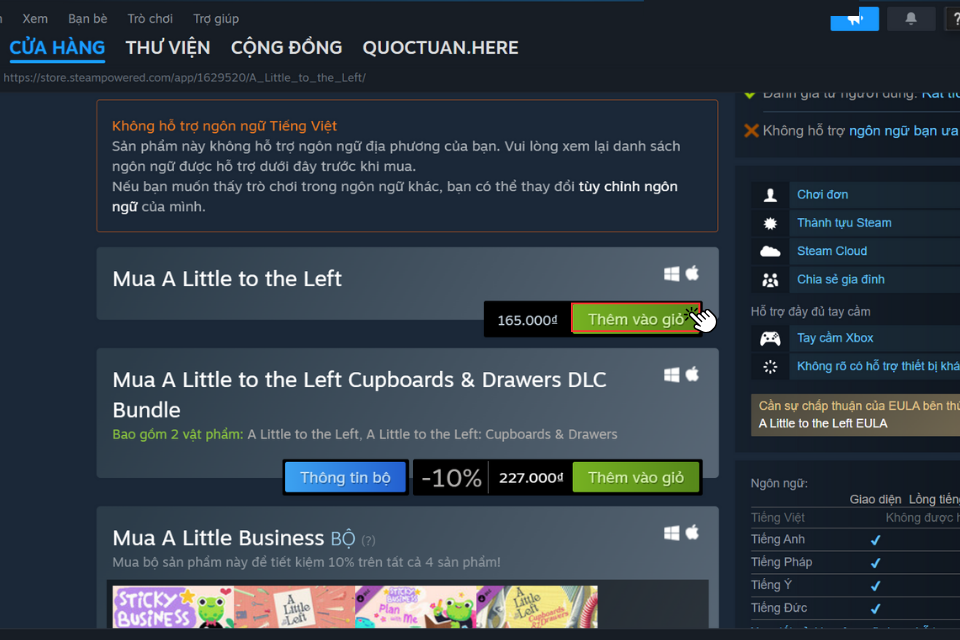
Task: Open the Trợ giúp menu
Action: click(216, 19)
